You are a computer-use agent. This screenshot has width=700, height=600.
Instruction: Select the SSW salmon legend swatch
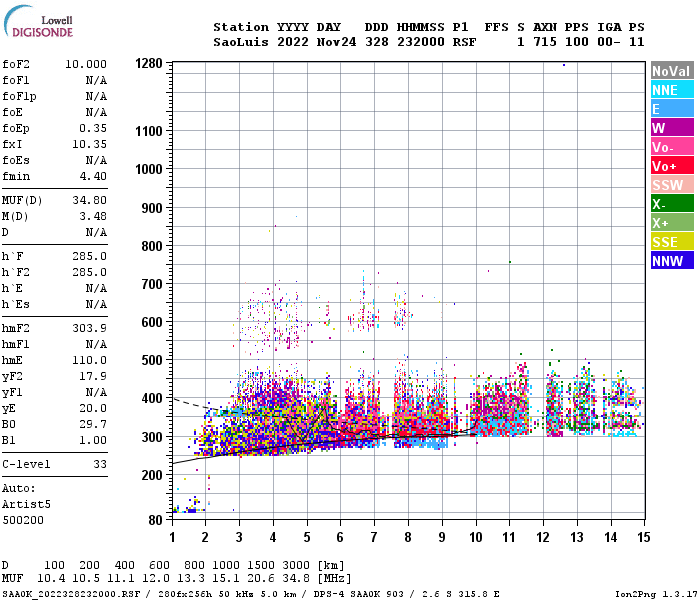tap(672, 185)
